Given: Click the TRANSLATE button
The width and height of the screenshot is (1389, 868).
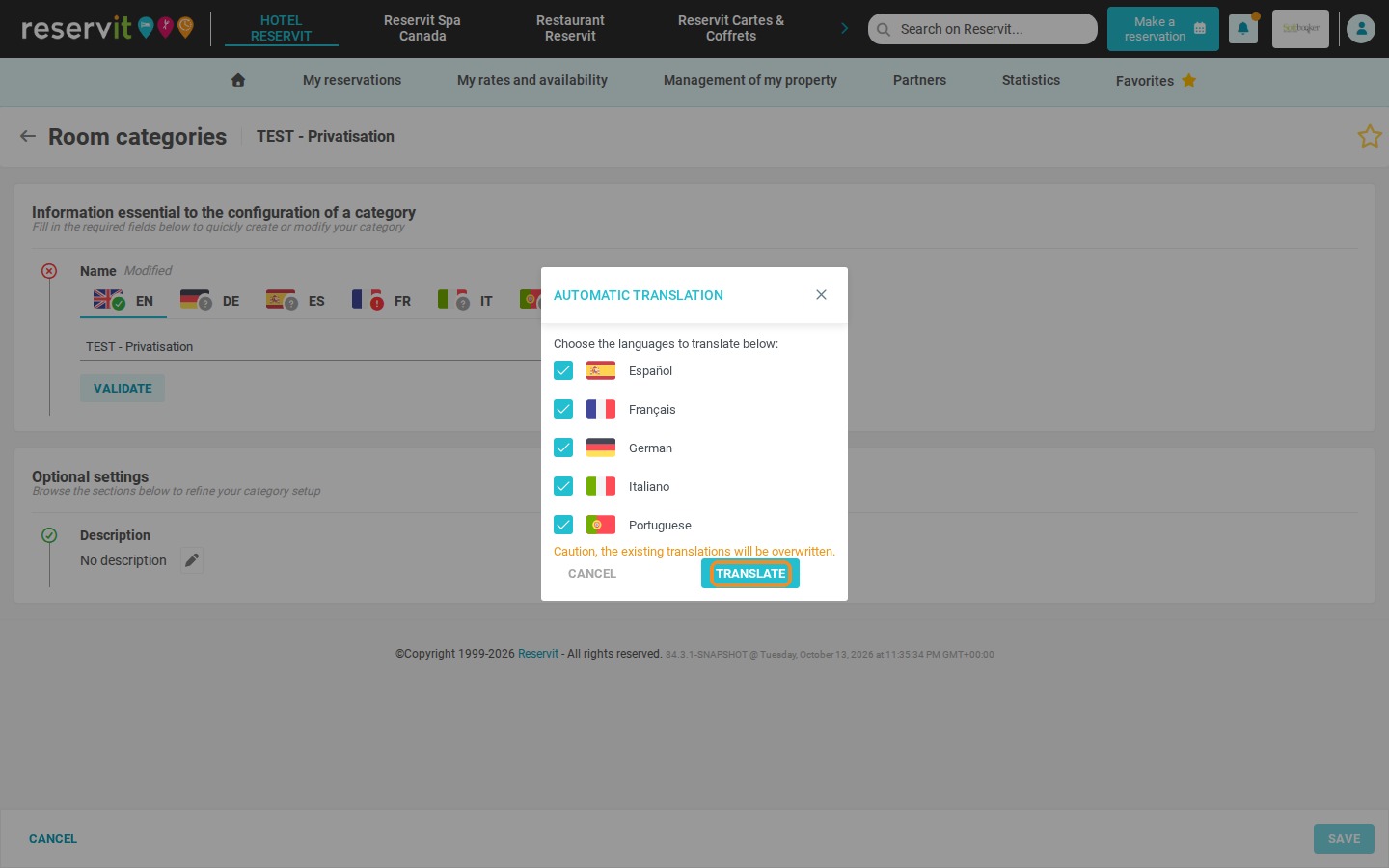Looking at the screenshot, I should pyautogui.click(x=750, y=574).
